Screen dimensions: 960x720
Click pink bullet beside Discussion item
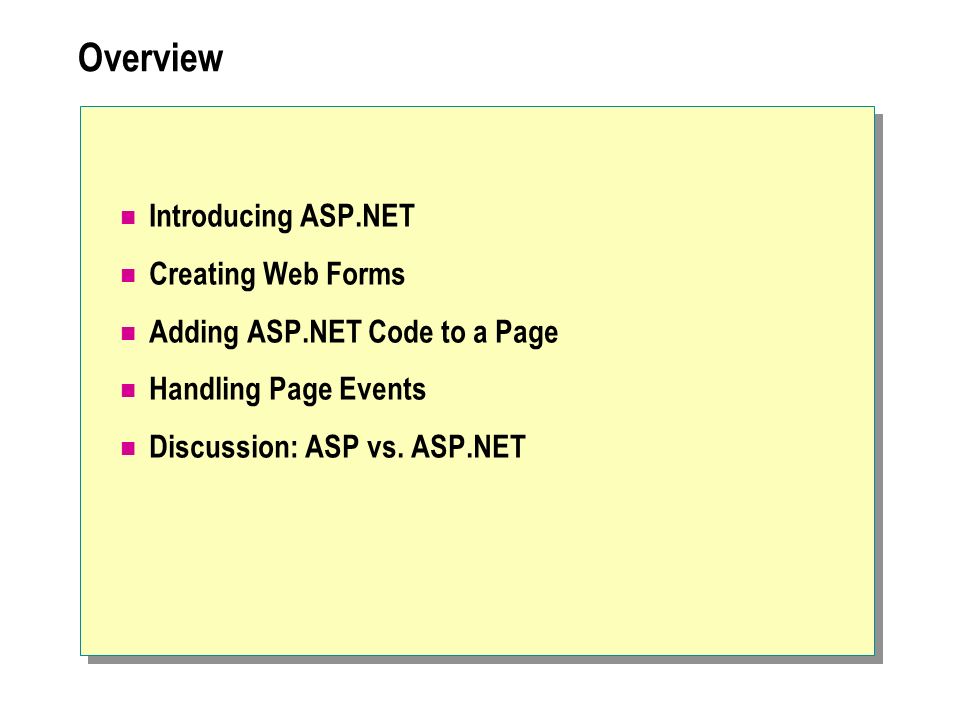[128, 448]
